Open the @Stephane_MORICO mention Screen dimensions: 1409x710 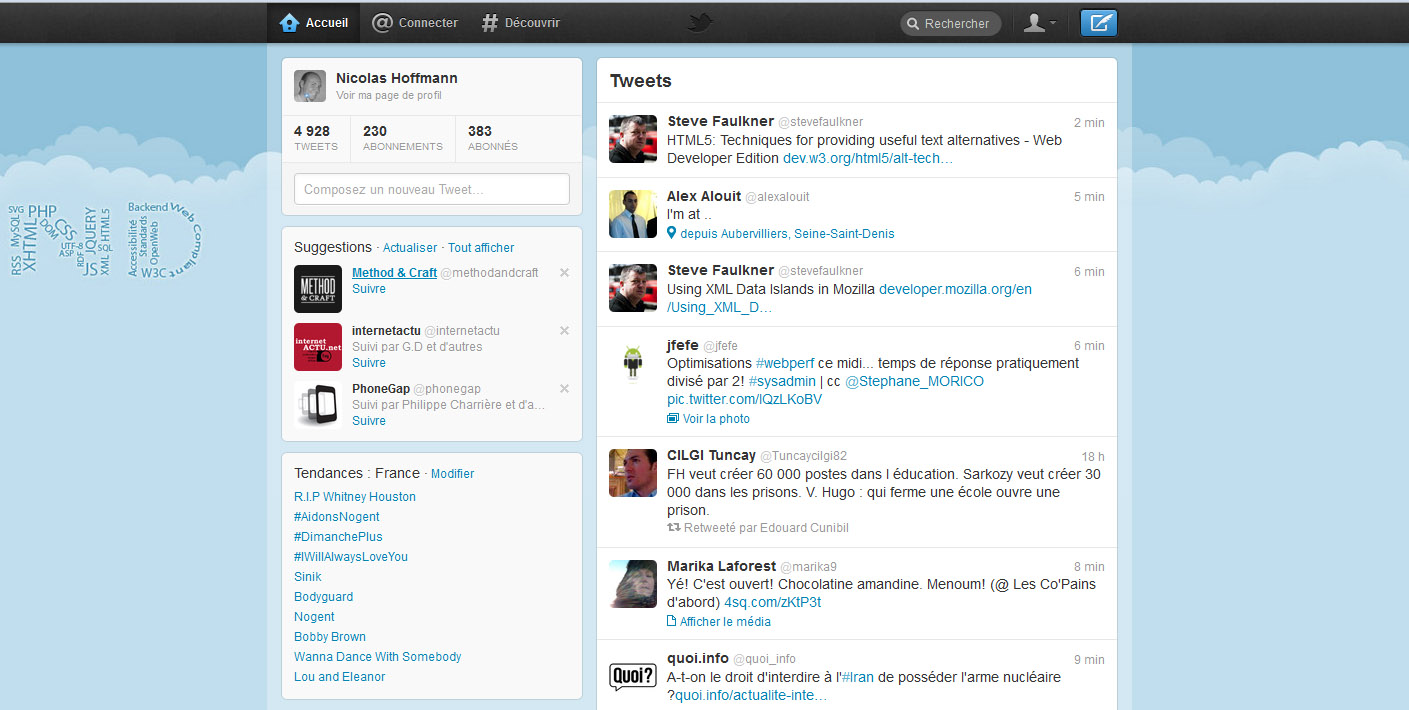[914, 381]
